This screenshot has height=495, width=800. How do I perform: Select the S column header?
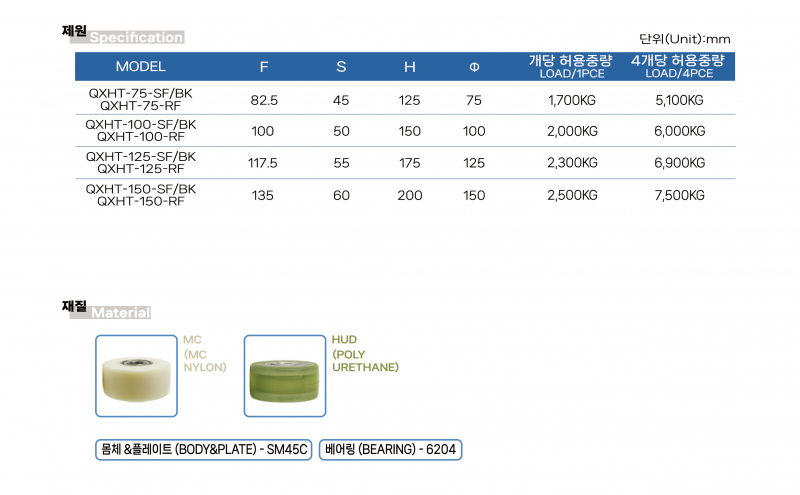(341, 67)
